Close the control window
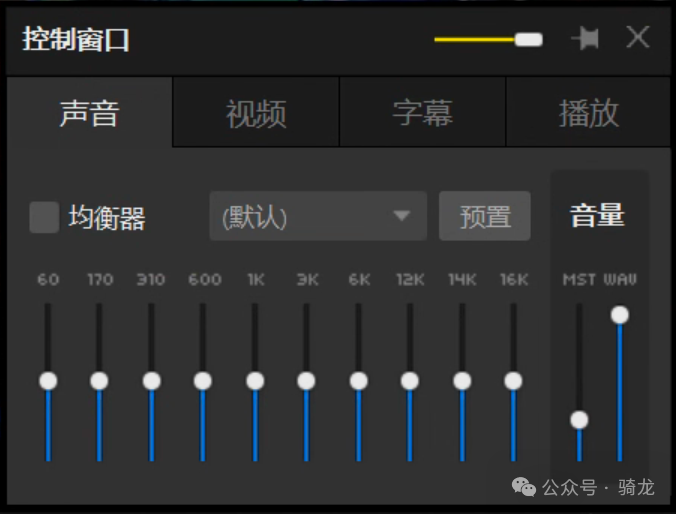The width and height of the screenshot is (676, 514). coord(638,37)
